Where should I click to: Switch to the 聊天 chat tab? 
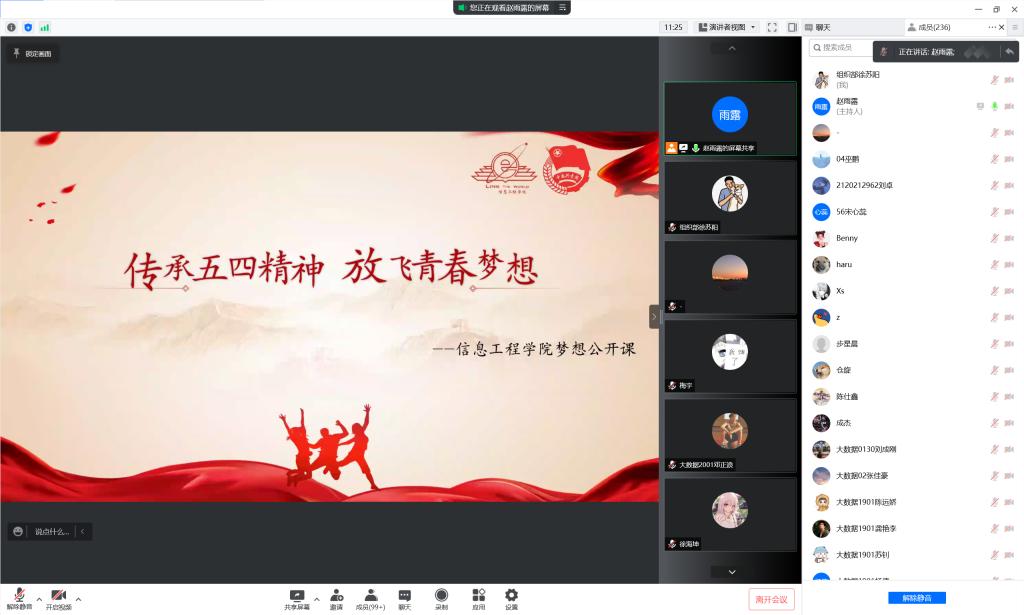822,27
